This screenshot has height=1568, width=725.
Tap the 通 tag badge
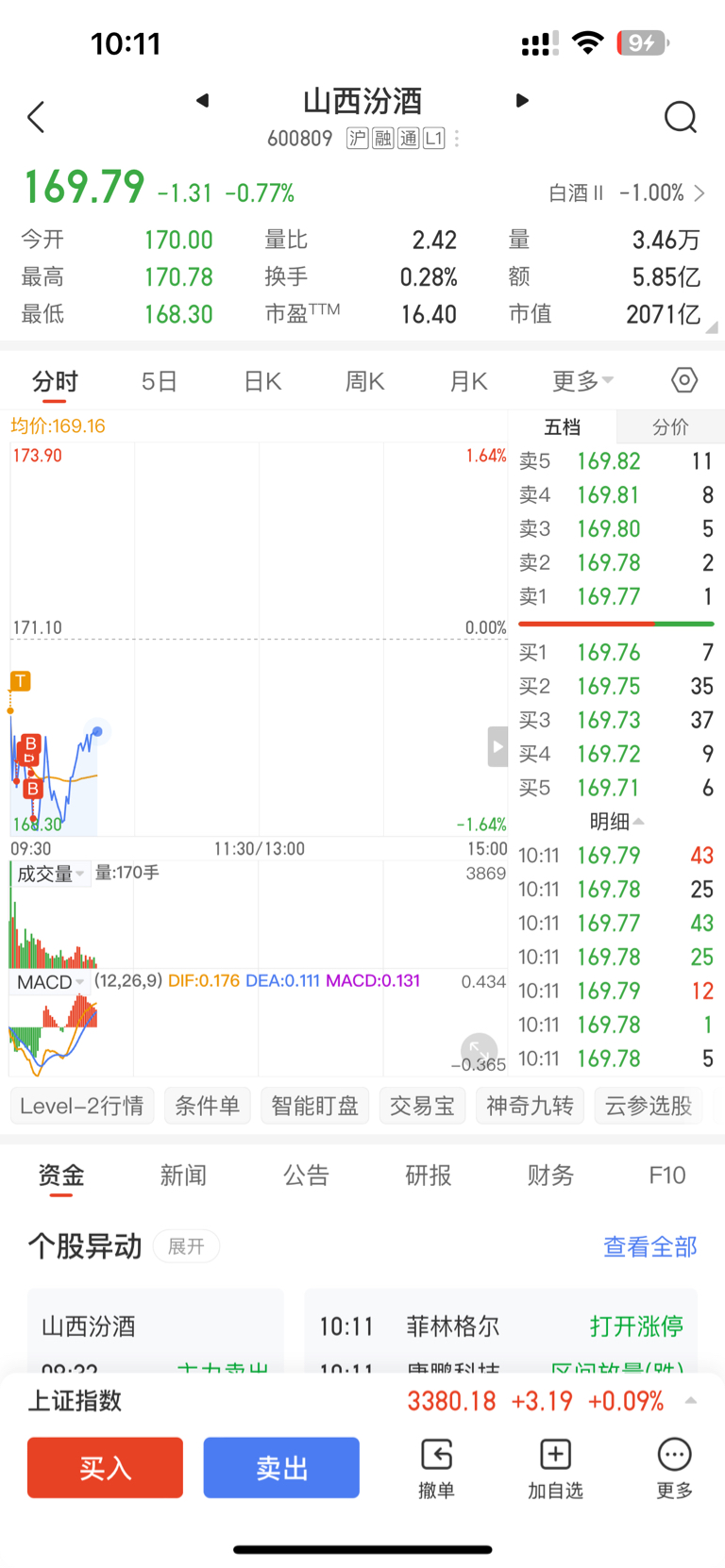click(408, 139)
